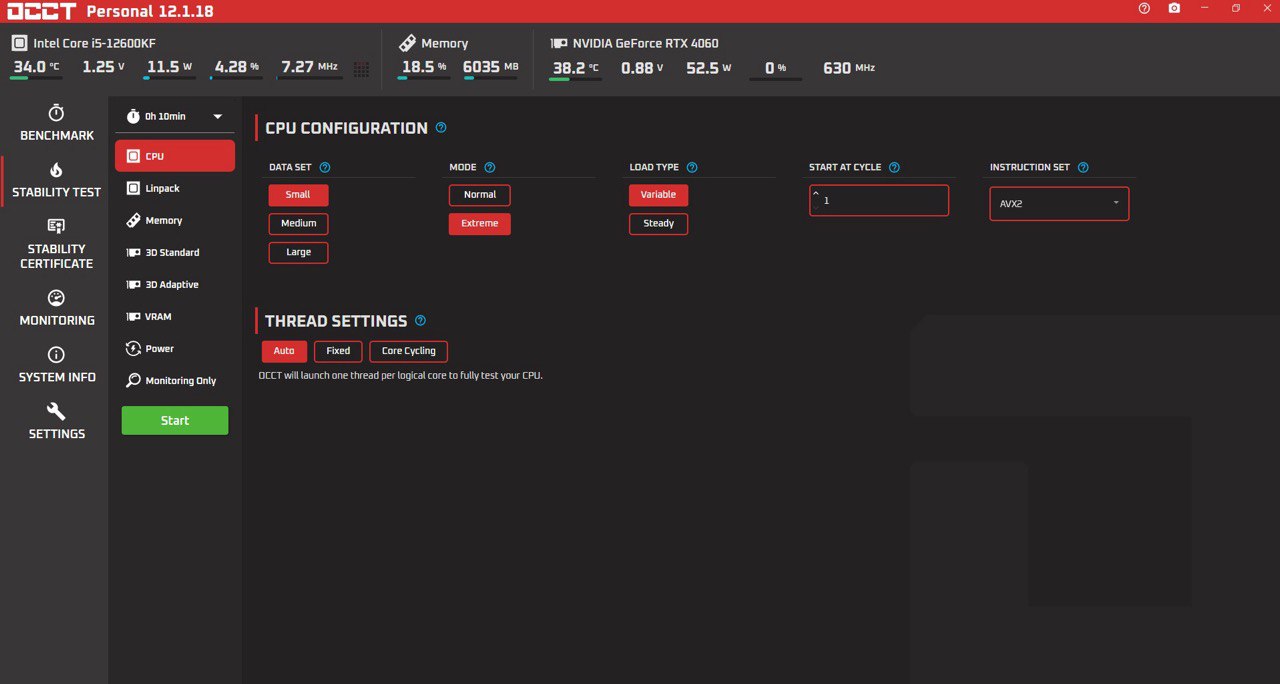Image resolution: width=1280 pixels, height=684 pixels.
Task: Click the GPU power 52.5 W value
Action: pos(709,68)
